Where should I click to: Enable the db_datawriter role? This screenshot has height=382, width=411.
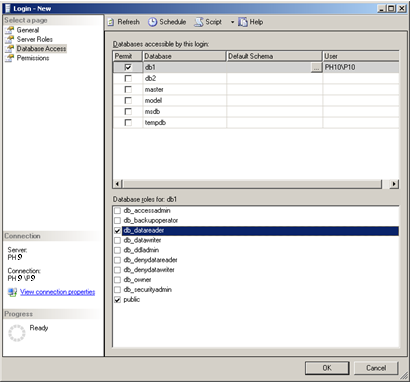117,240
